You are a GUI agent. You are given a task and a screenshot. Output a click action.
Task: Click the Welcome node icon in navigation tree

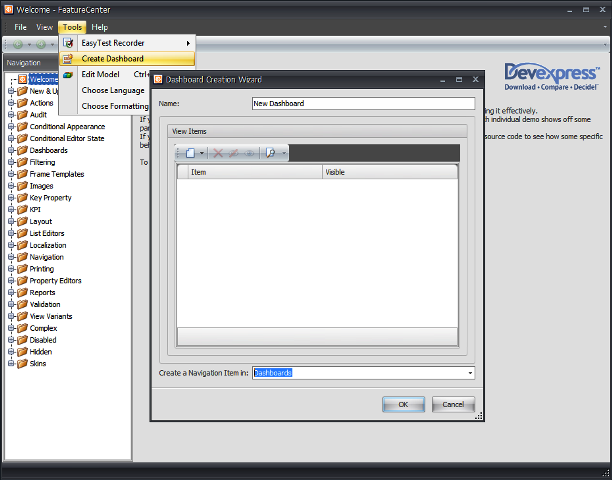coord(23,79)
